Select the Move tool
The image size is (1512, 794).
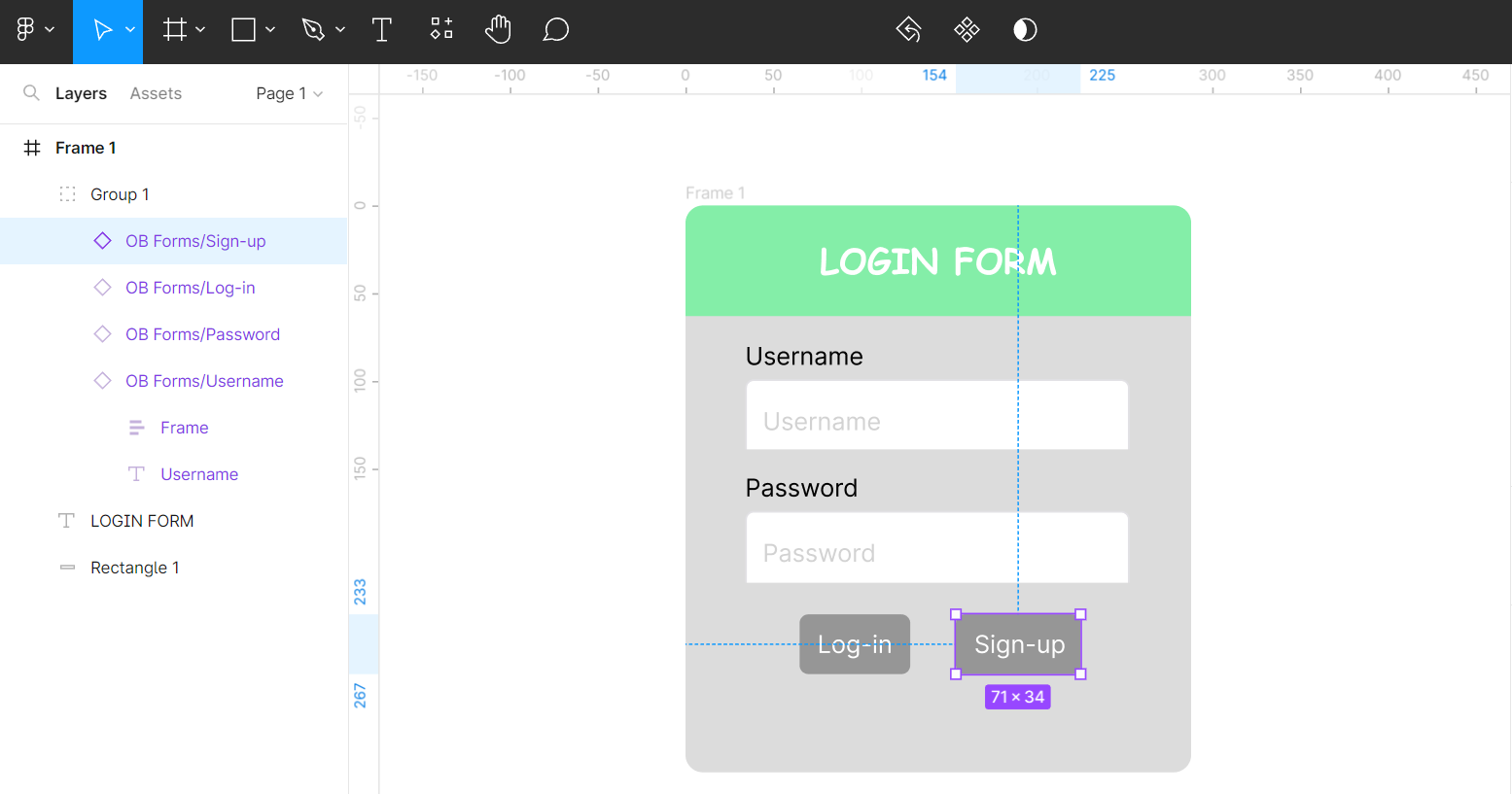pos(101,30)
